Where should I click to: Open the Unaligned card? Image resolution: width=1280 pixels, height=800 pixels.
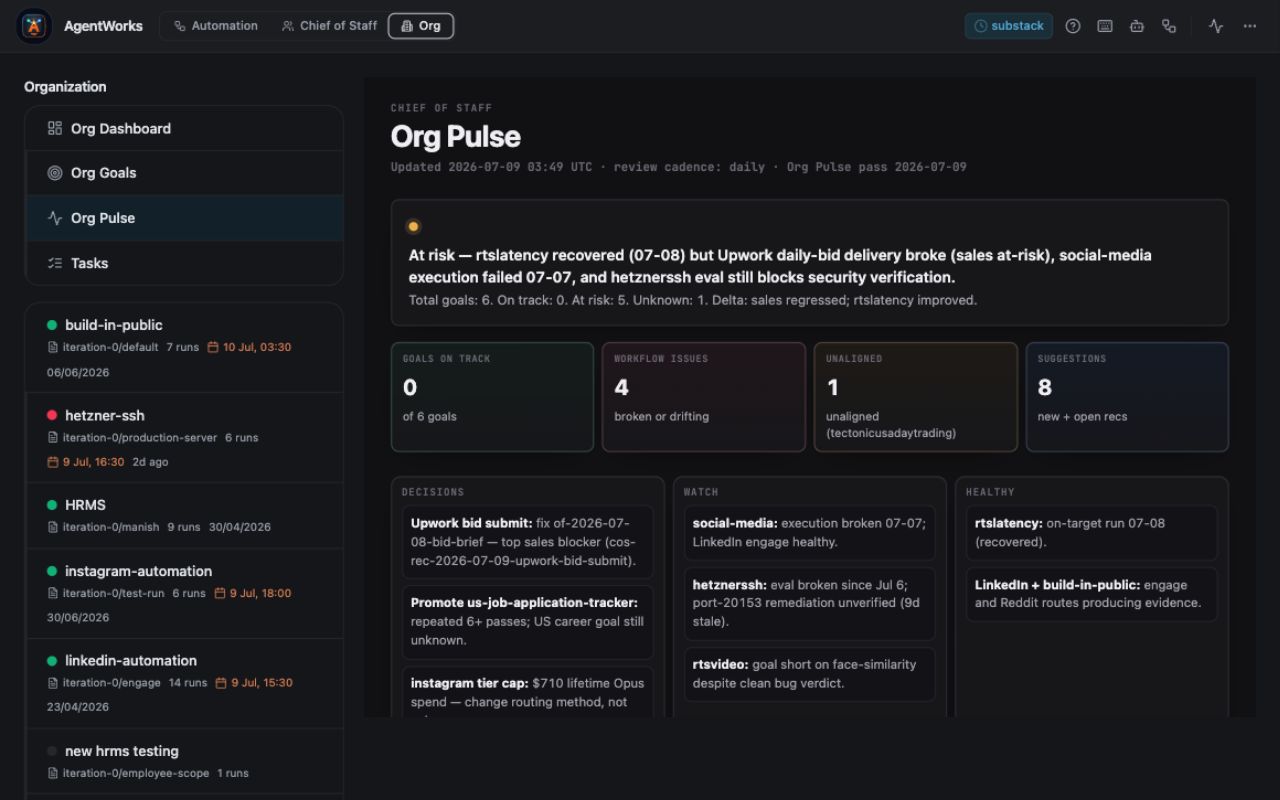click(x=916, y=397)
